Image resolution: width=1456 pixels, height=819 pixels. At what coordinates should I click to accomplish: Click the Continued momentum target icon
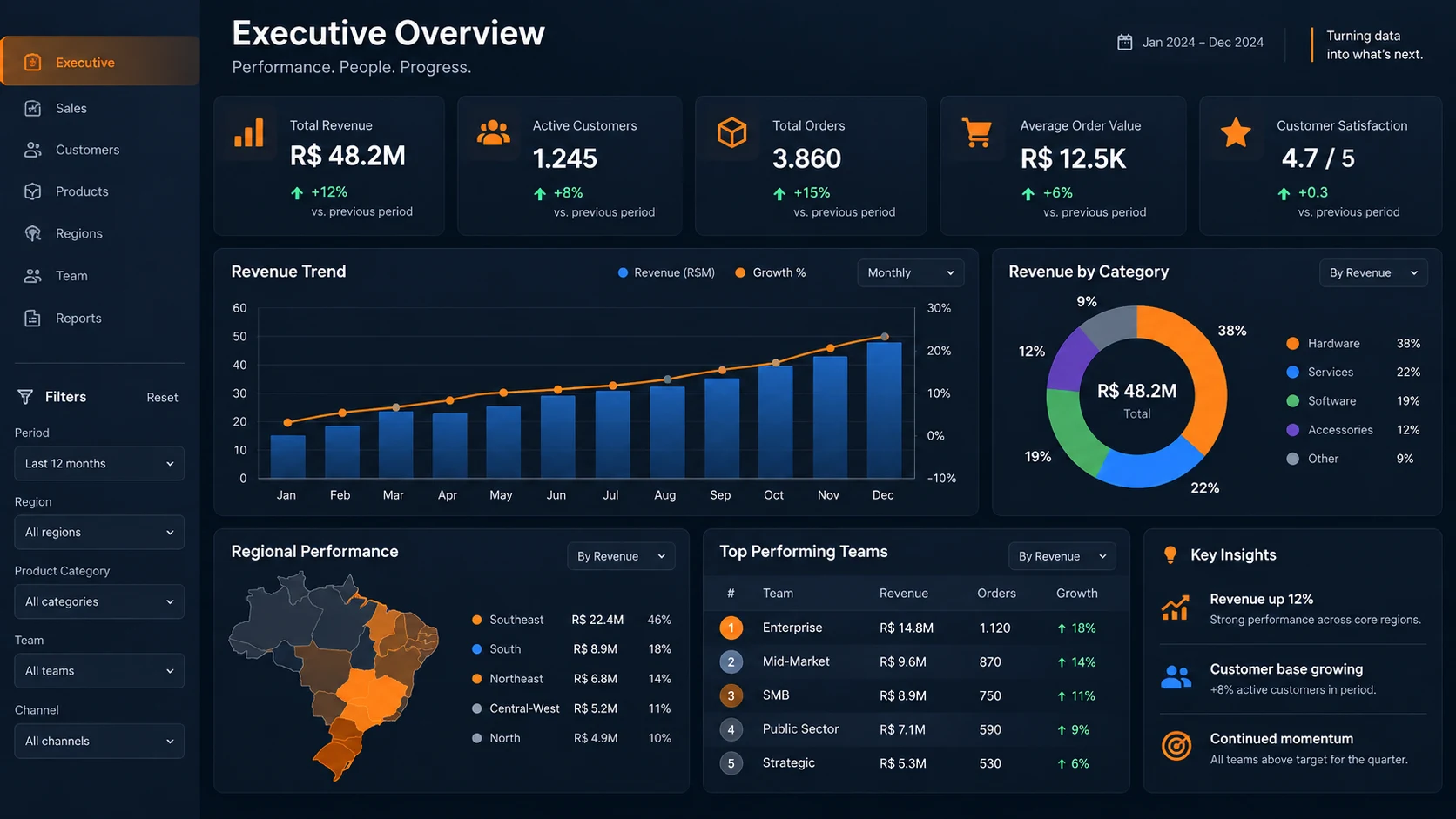[x=1176, y=746]
